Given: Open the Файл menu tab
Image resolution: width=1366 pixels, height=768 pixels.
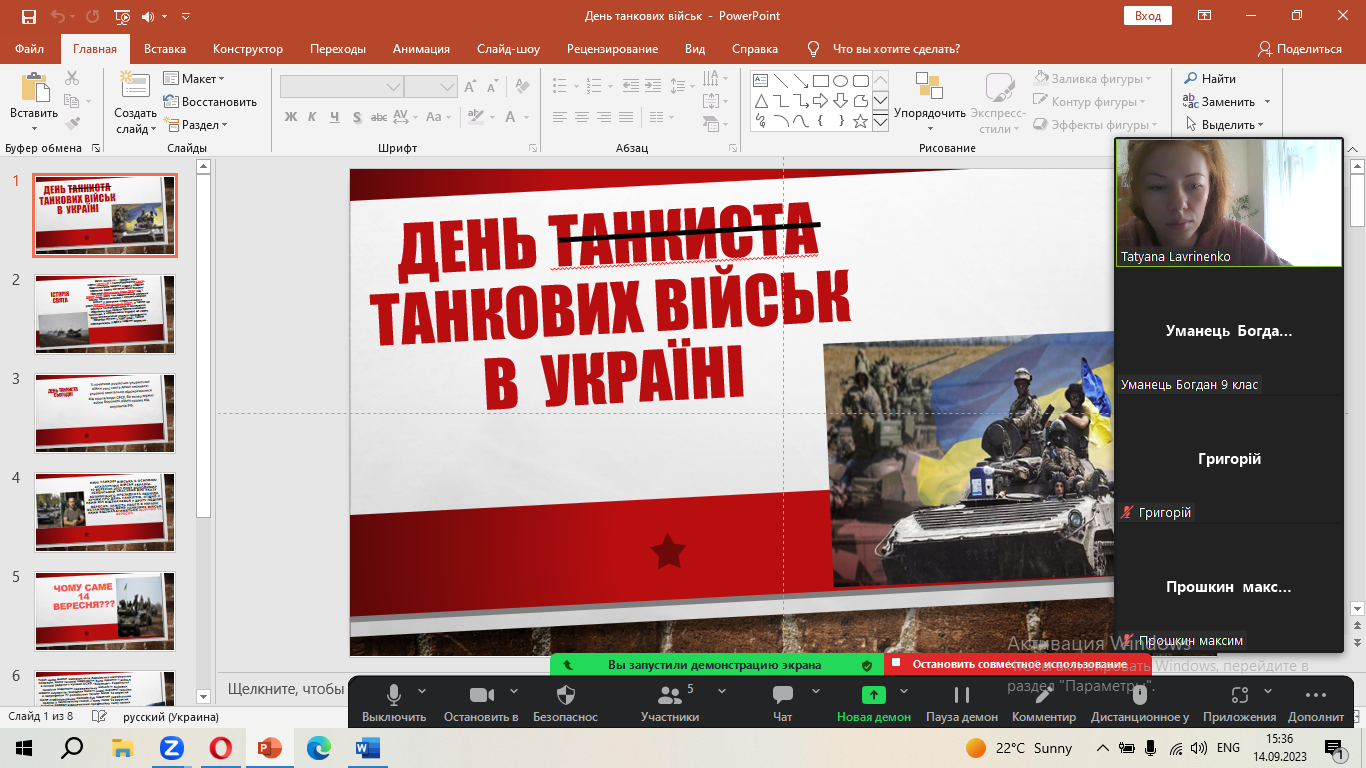Looking at the screenshot, I should click(x=30, y=49).
